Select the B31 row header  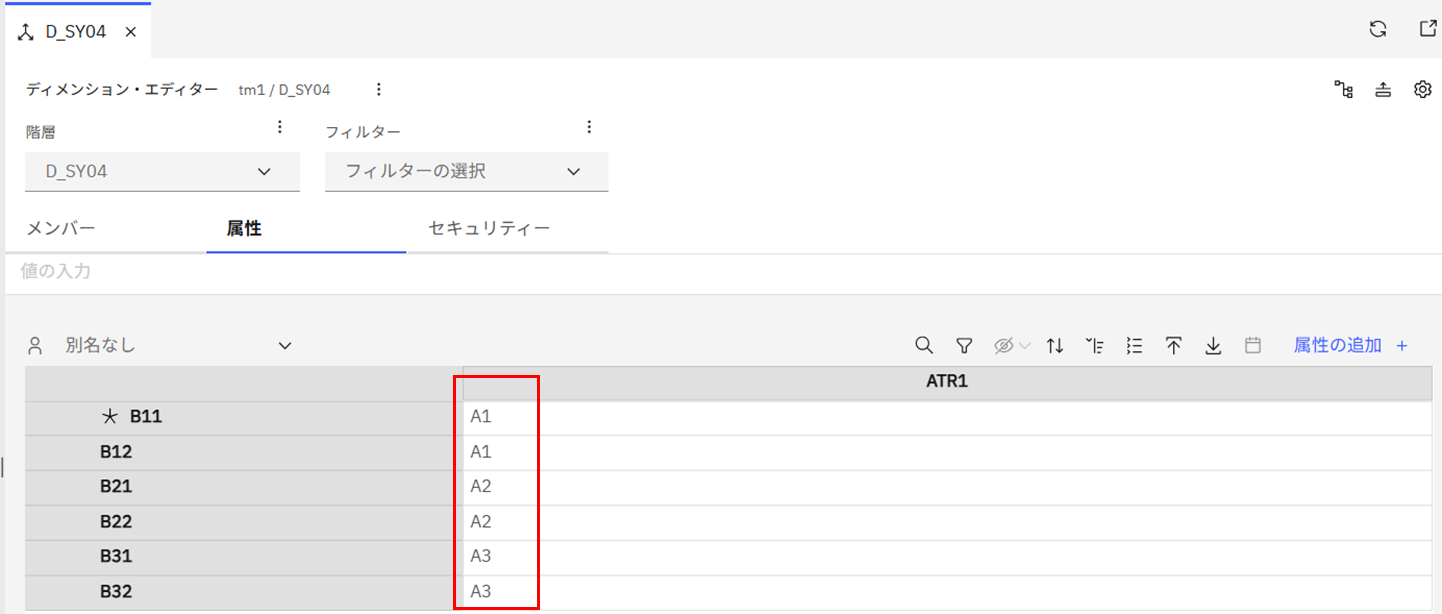click(243, 557)
